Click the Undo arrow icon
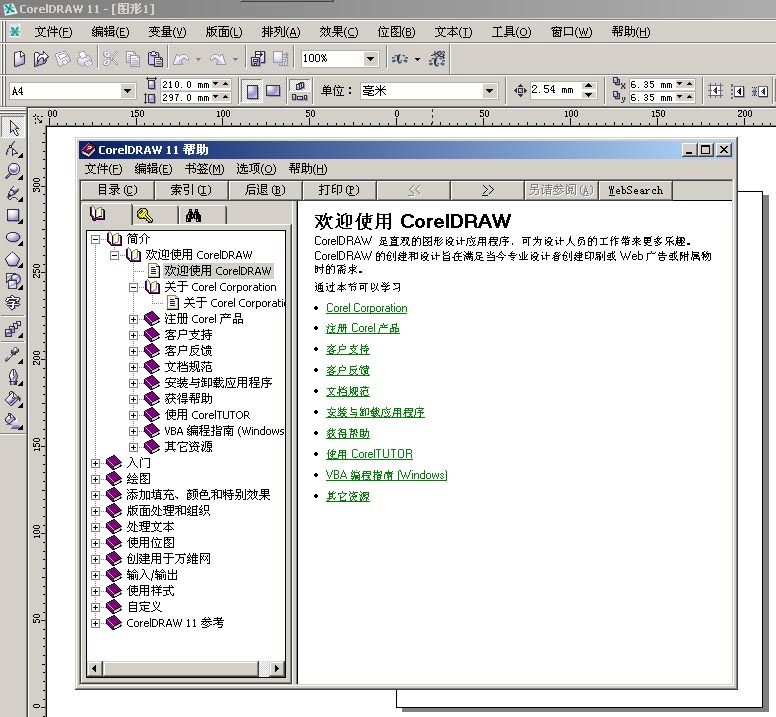 point(181,59)
